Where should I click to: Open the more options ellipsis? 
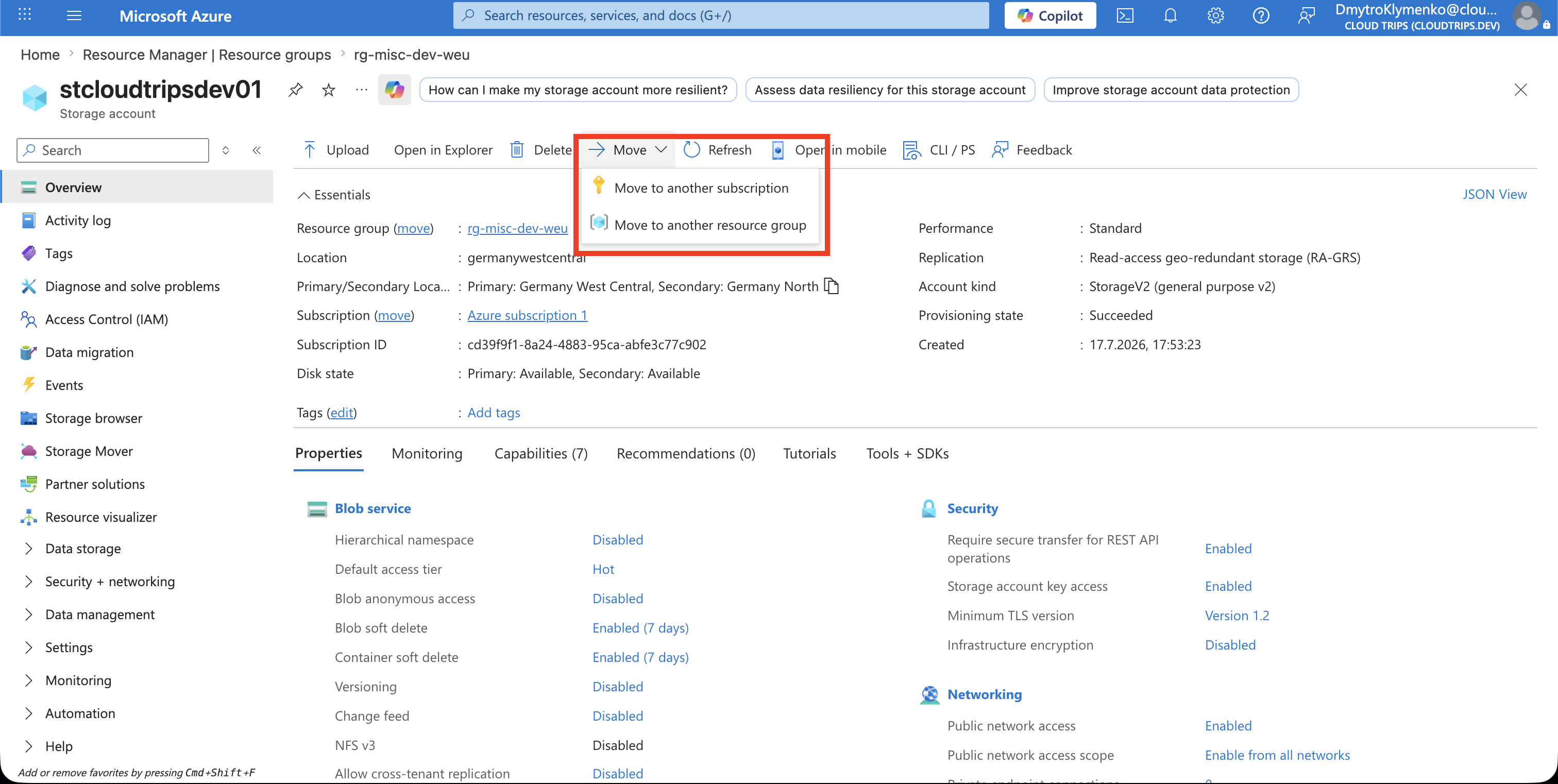click(362, 90)
